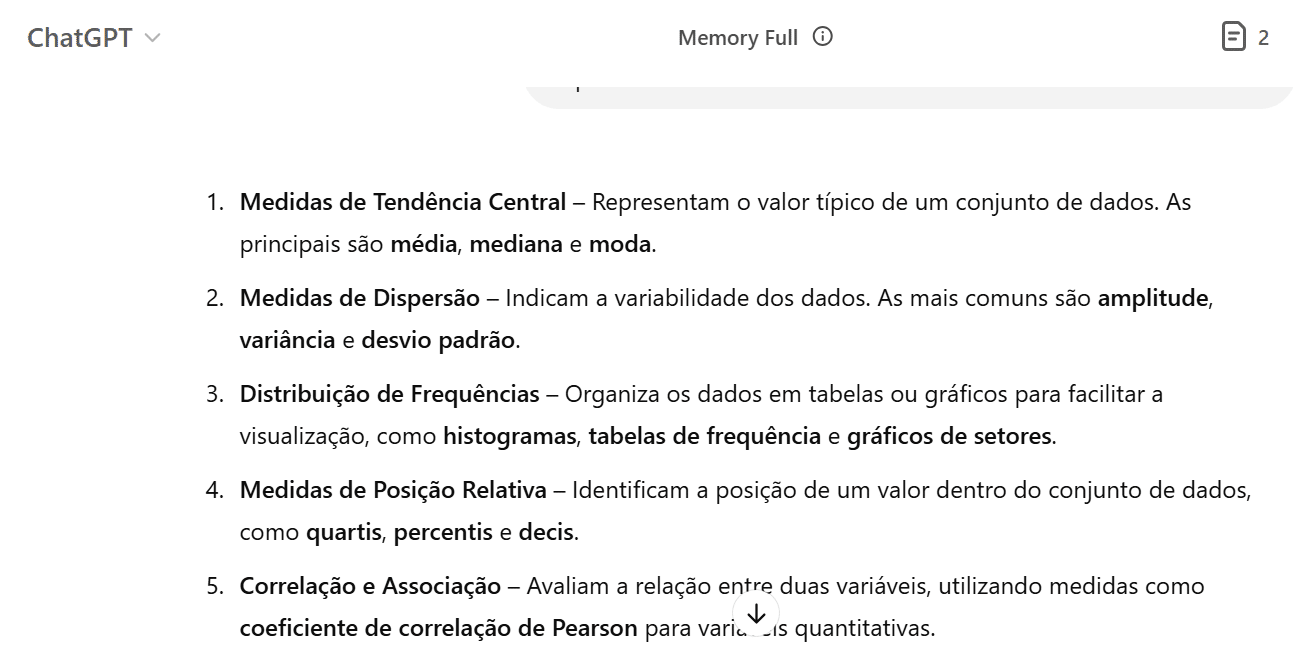Click the Memory Full info icon
Viewport: 1293px width, 654px height.
coord(821,36)
